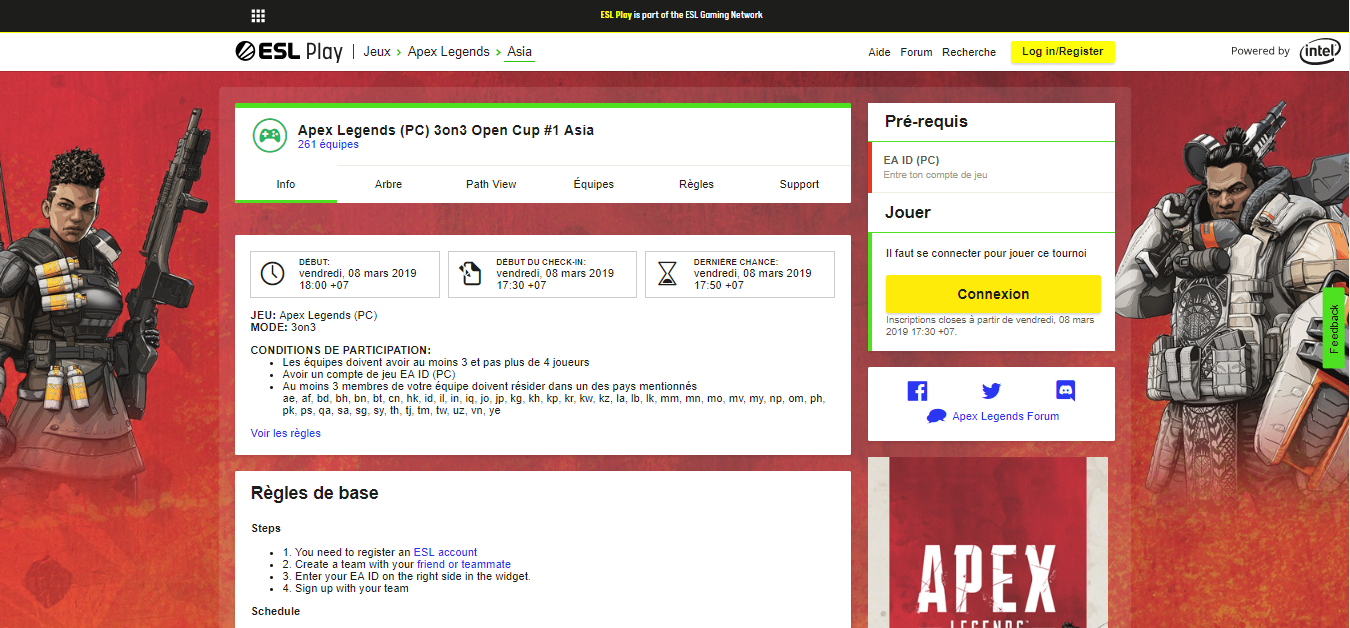
Task: Click the Apex Legends poster image
Action: [x=988, y=542]
